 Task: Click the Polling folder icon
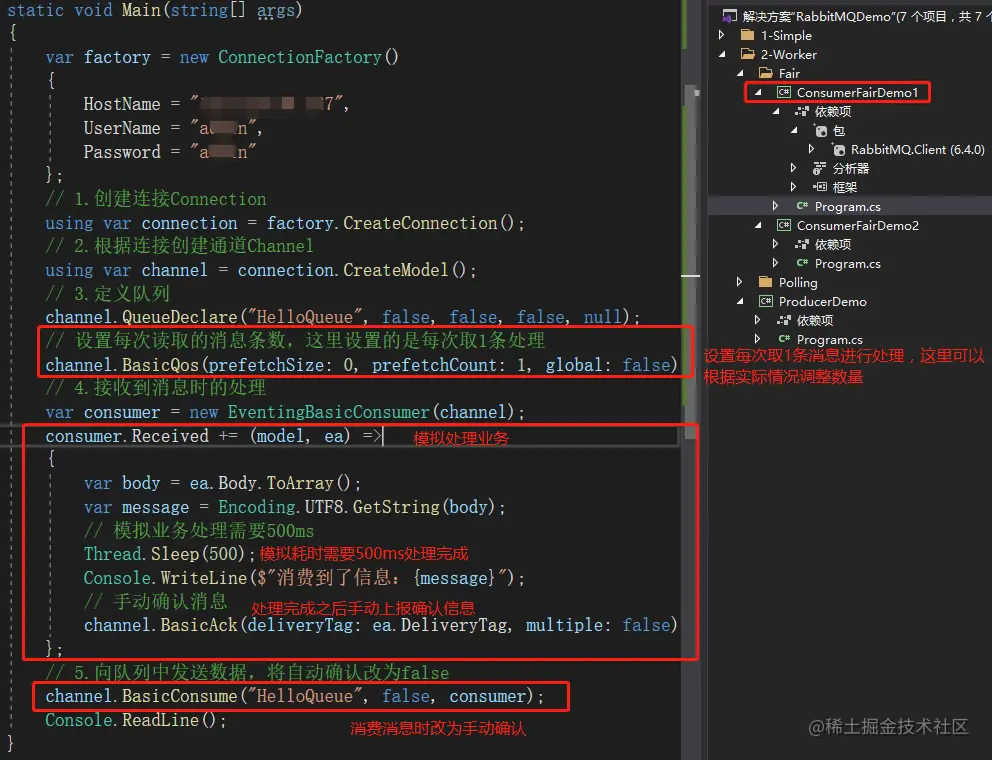pyautogui.click(x=766, y=282)
